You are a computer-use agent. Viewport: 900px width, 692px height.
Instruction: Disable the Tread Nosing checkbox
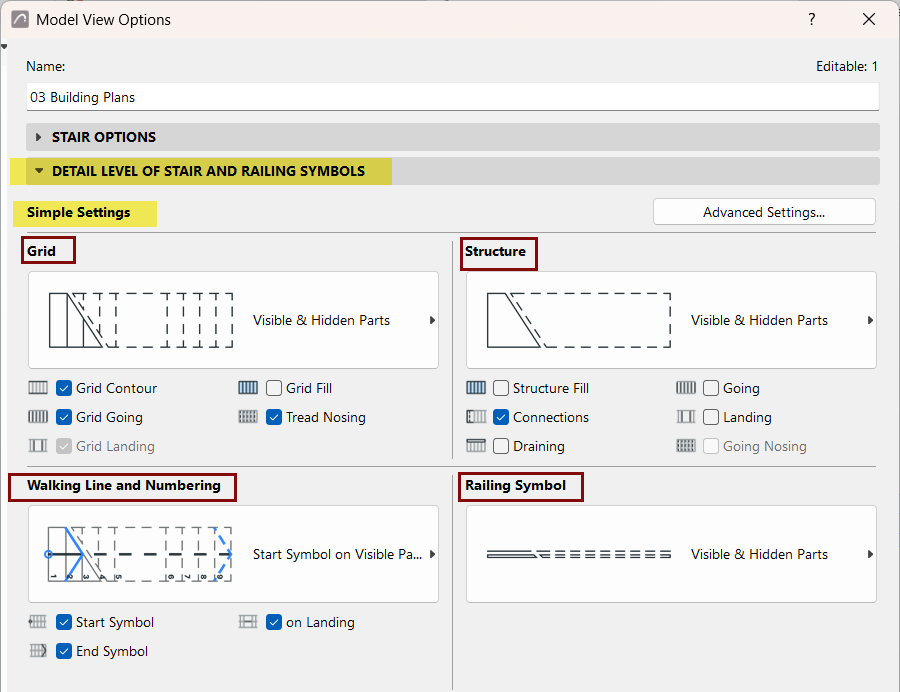pos(274,417)
